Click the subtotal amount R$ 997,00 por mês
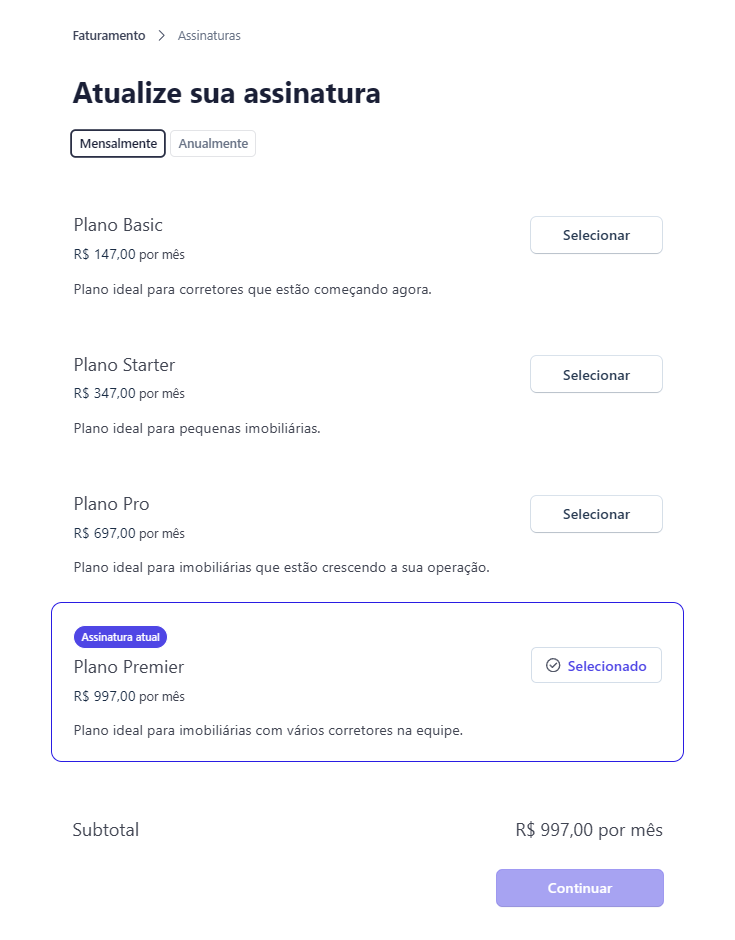Screen dimensions: 735x940 click(x=589, y=830)
